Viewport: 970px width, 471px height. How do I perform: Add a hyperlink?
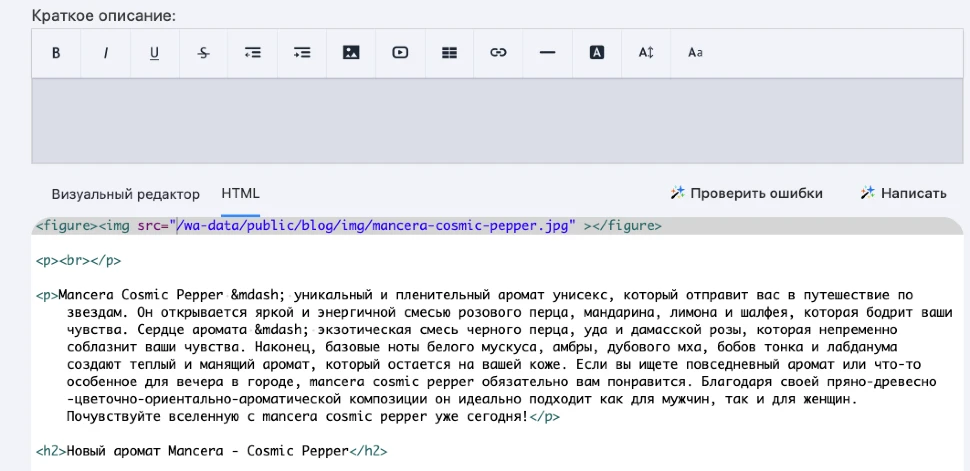pyautogui.click(x=498, y=53)
